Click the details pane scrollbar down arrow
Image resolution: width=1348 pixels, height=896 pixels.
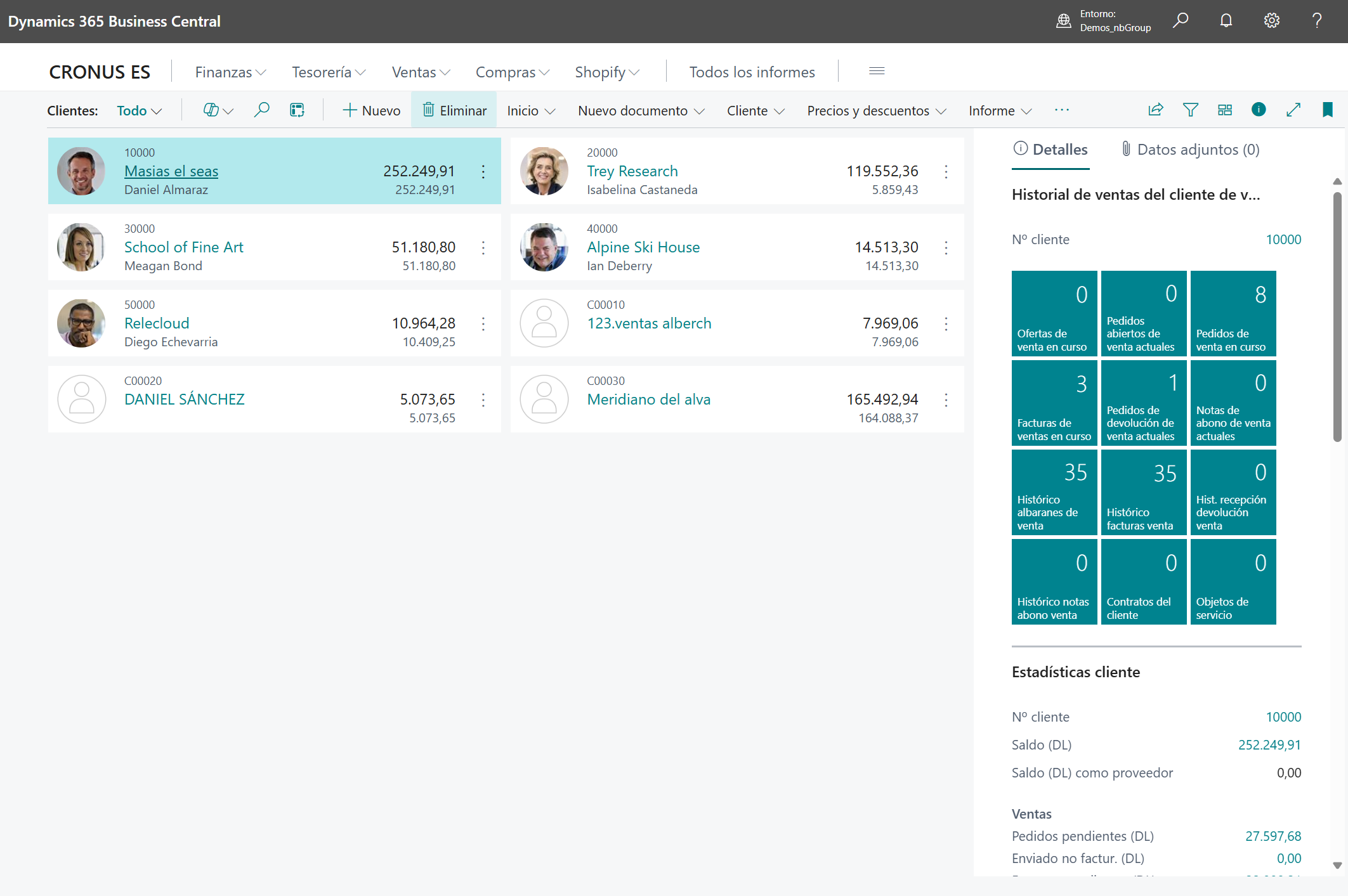[1337, 866]
